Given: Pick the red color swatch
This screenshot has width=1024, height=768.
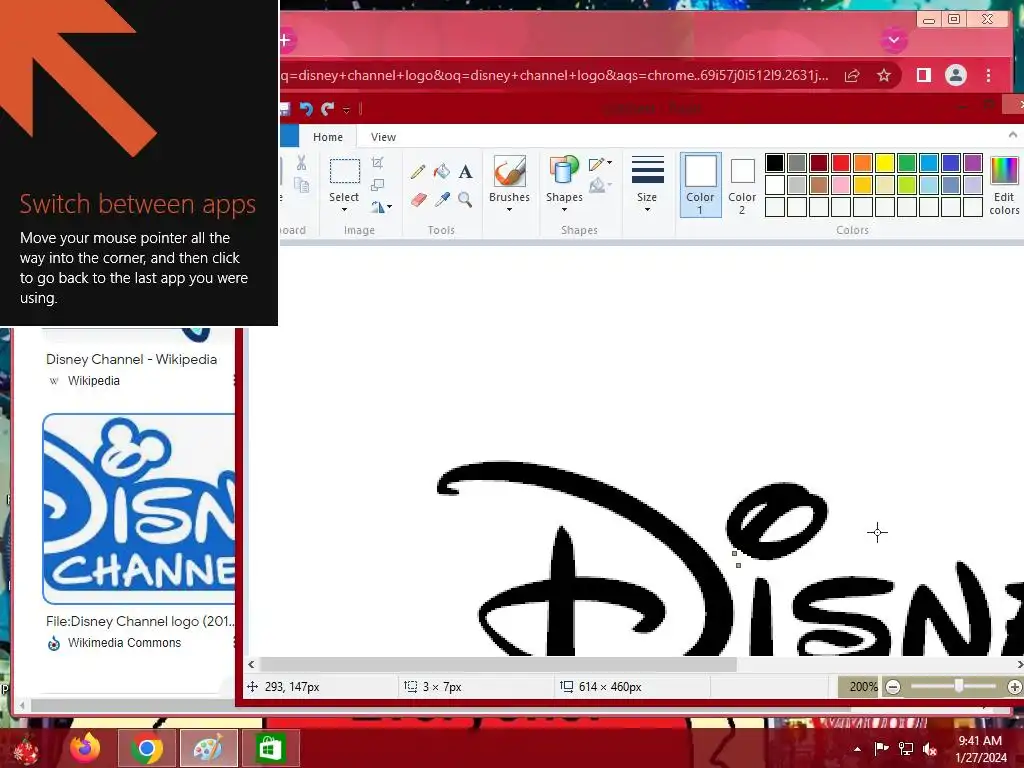Looking at the screenshot, I should 840,163.
